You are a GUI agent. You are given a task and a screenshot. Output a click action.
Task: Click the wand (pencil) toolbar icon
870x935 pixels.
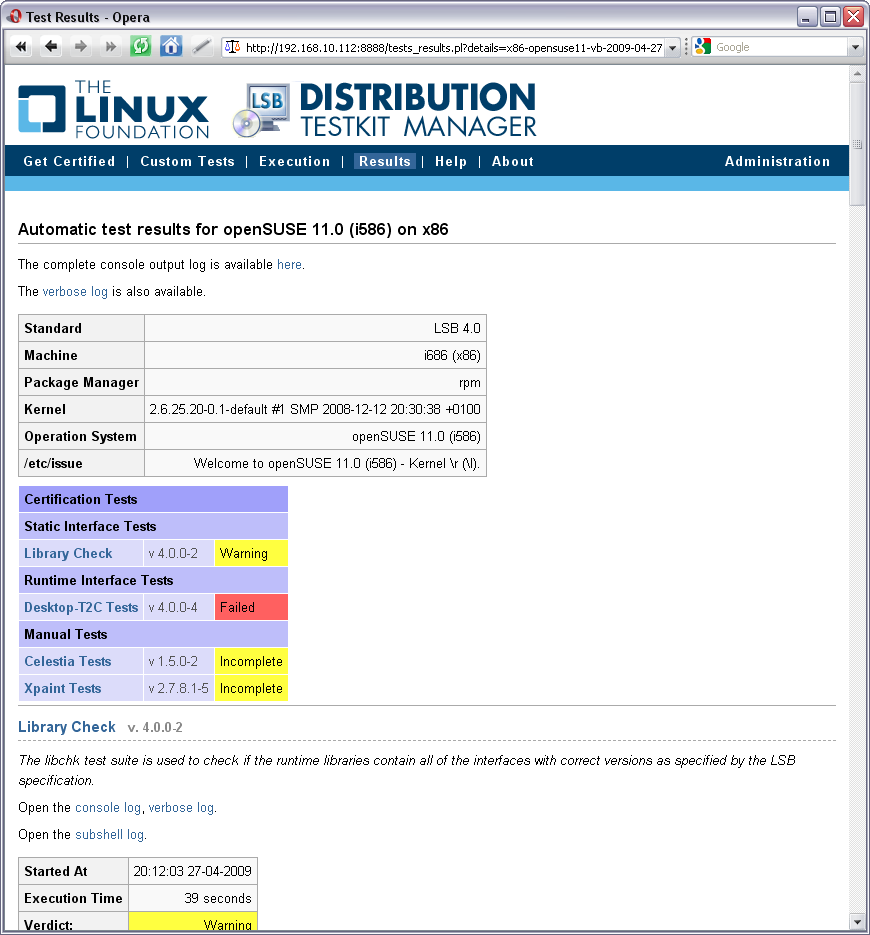(x=201, y=47)
